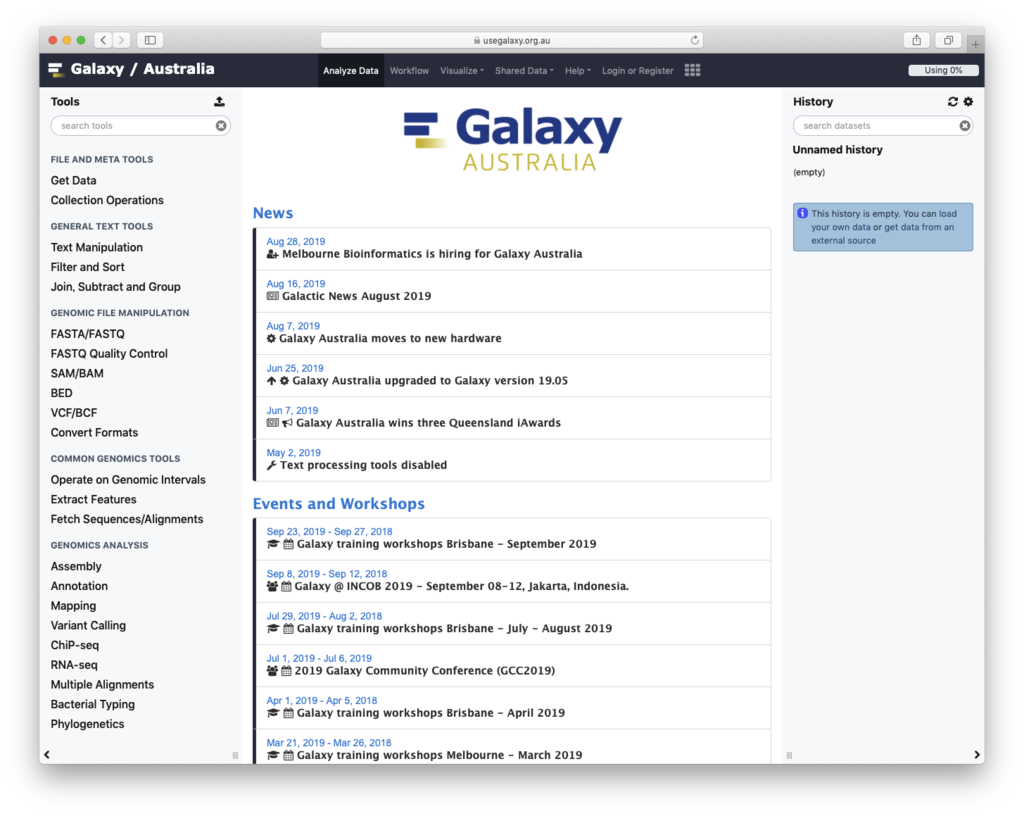Refresh the history with the refresh icon

click(x=953, y=101)
